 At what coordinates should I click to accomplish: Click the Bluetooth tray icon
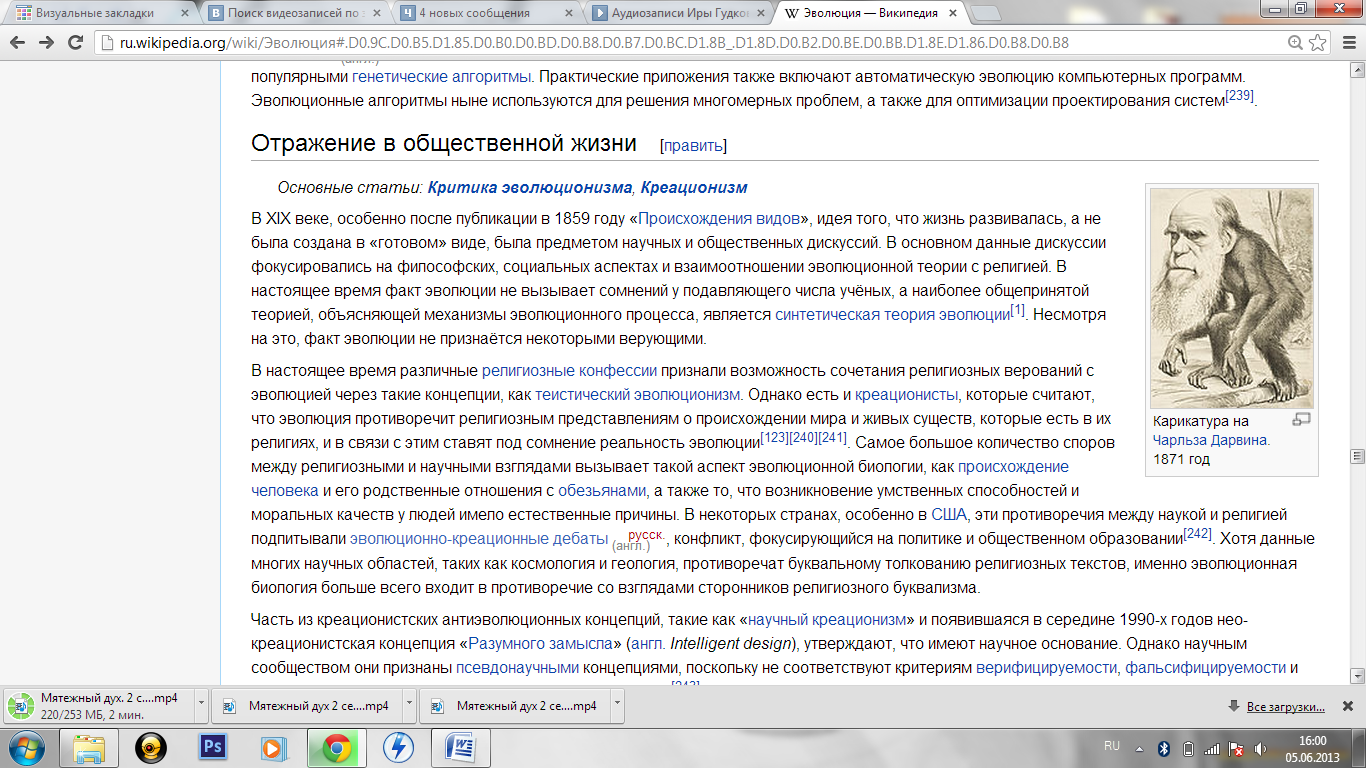click(1164, 748)
